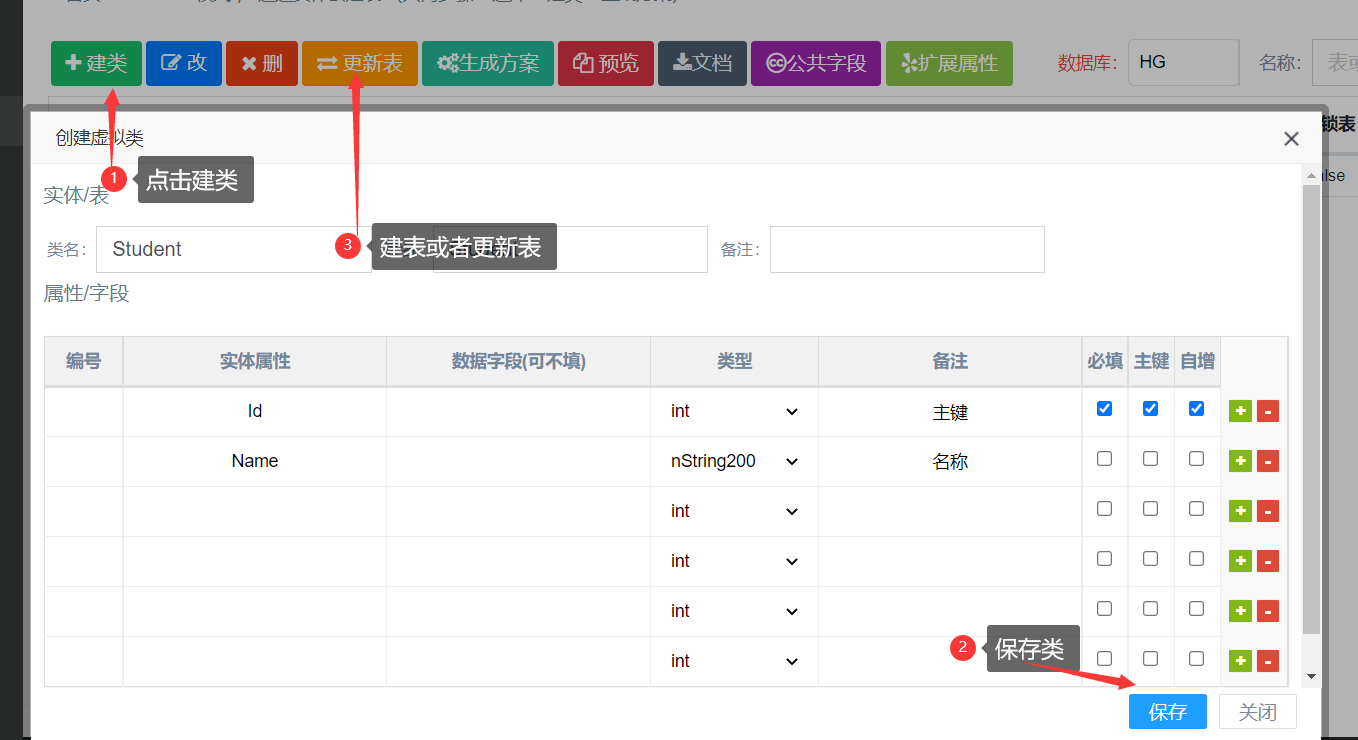Enable 必填 checkbox for the Name row

[1104, 459]
